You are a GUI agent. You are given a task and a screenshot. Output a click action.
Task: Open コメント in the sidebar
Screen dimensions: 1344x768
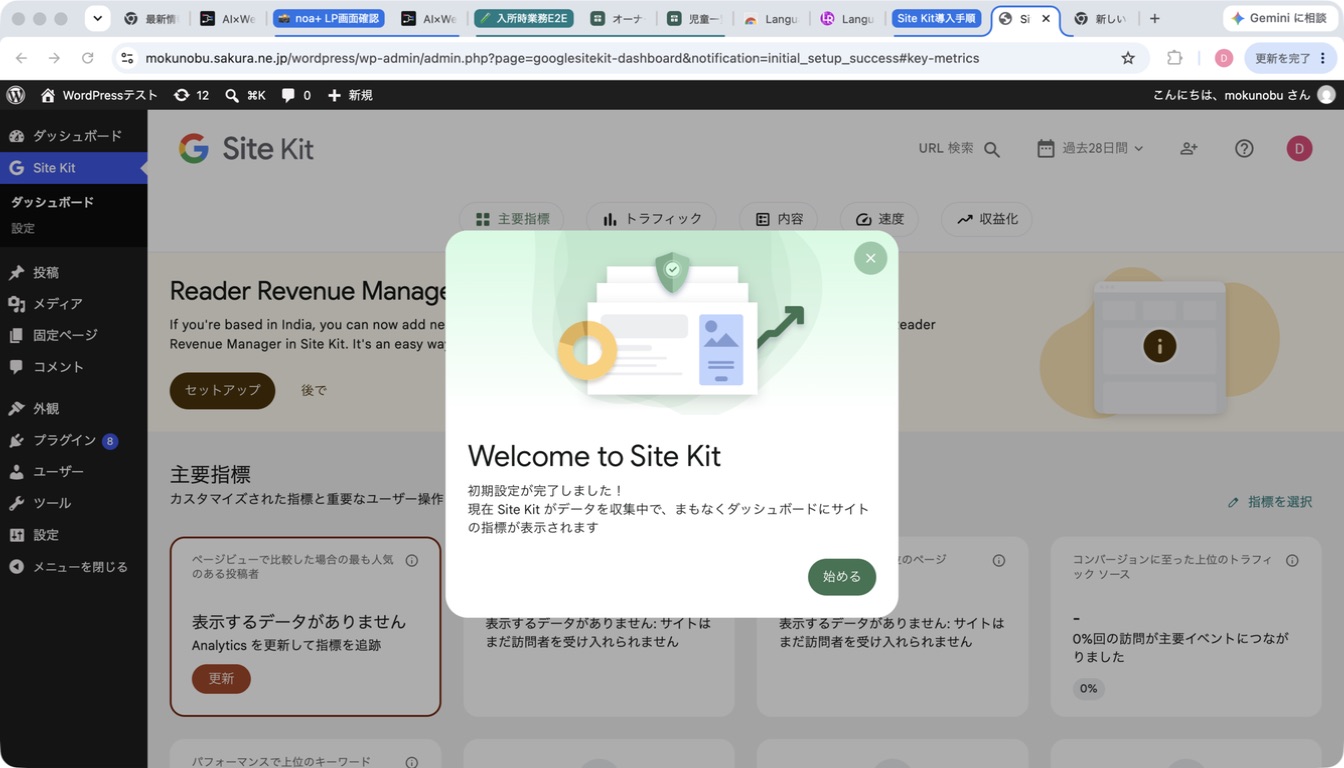[73, 367]
